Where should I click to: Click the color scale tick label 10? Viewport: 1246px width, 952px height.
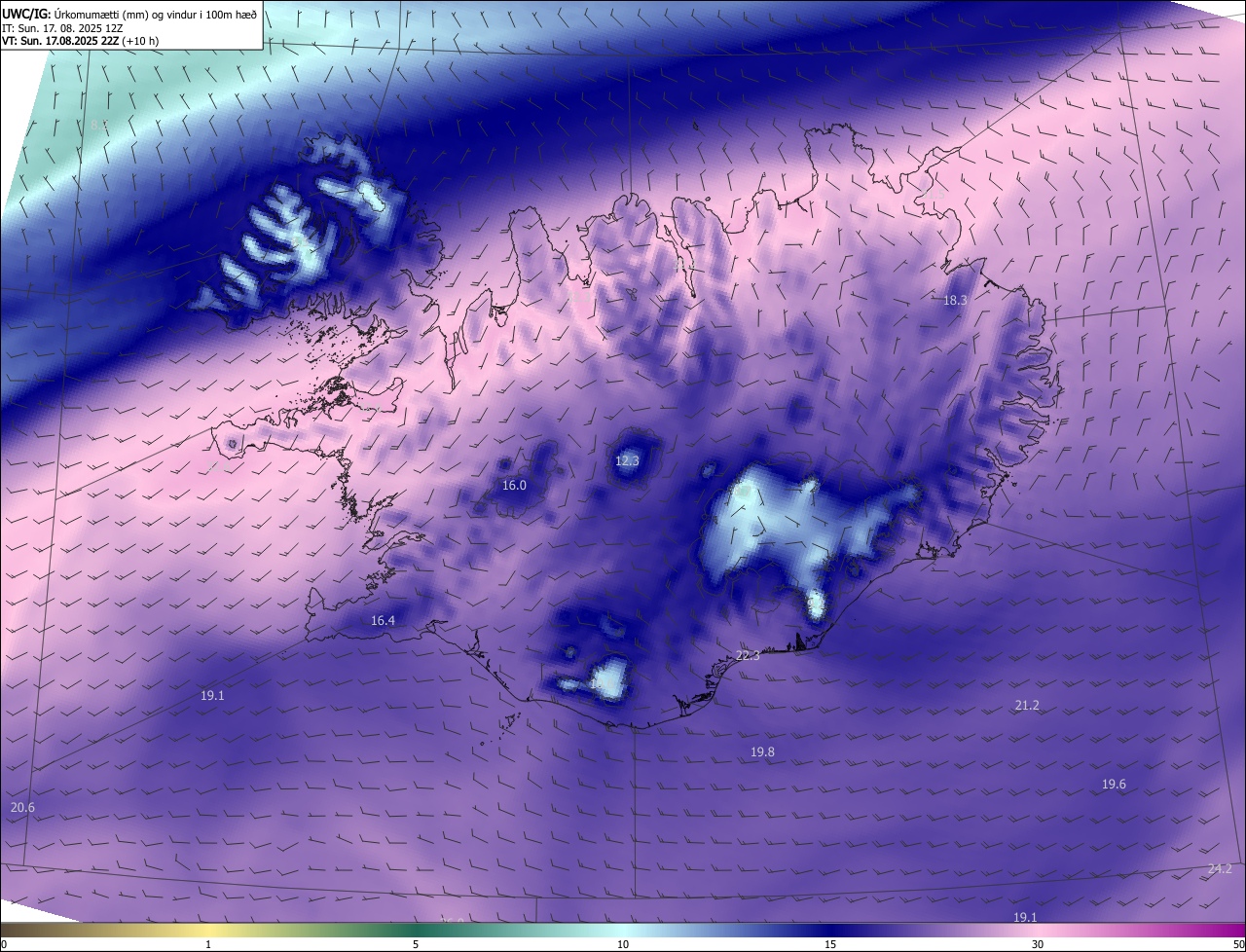(623, 944)
